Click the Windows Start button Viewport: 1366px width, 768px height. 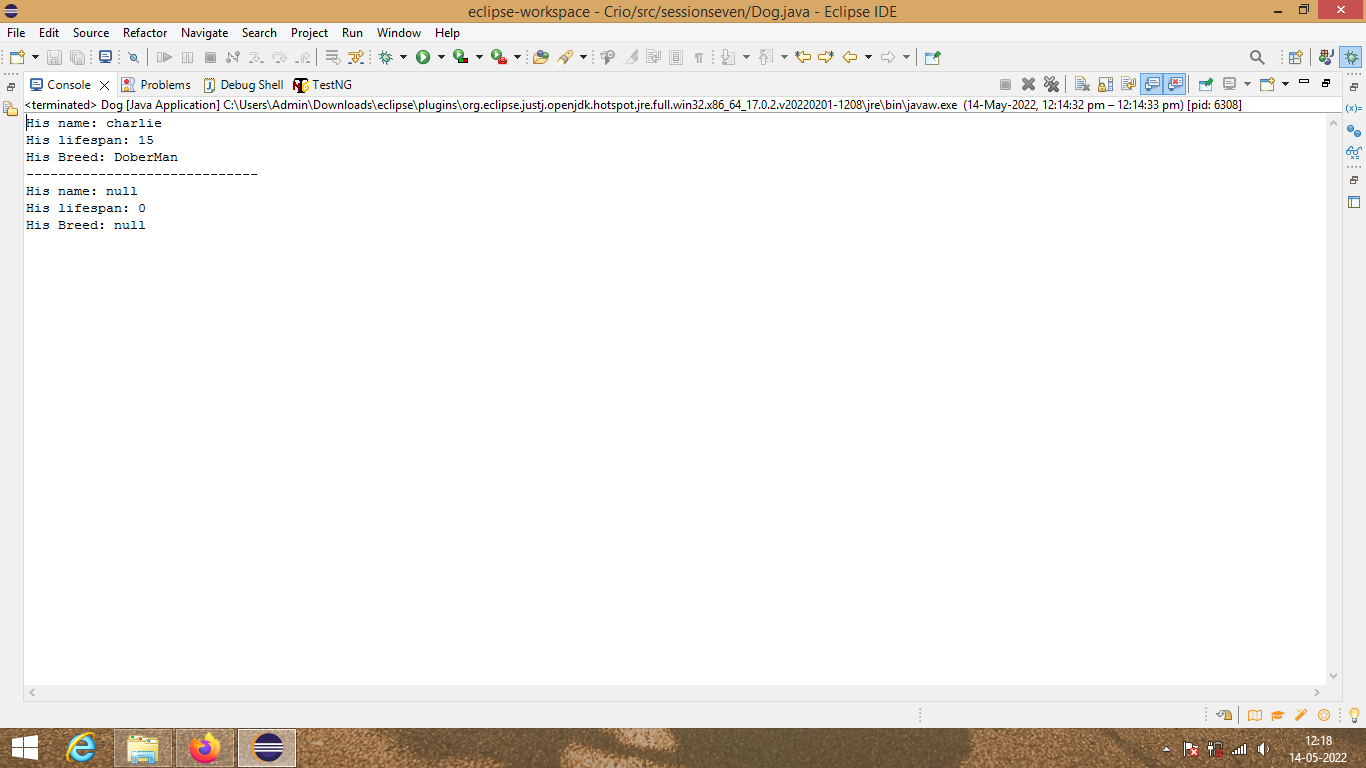tap(25, 747)
